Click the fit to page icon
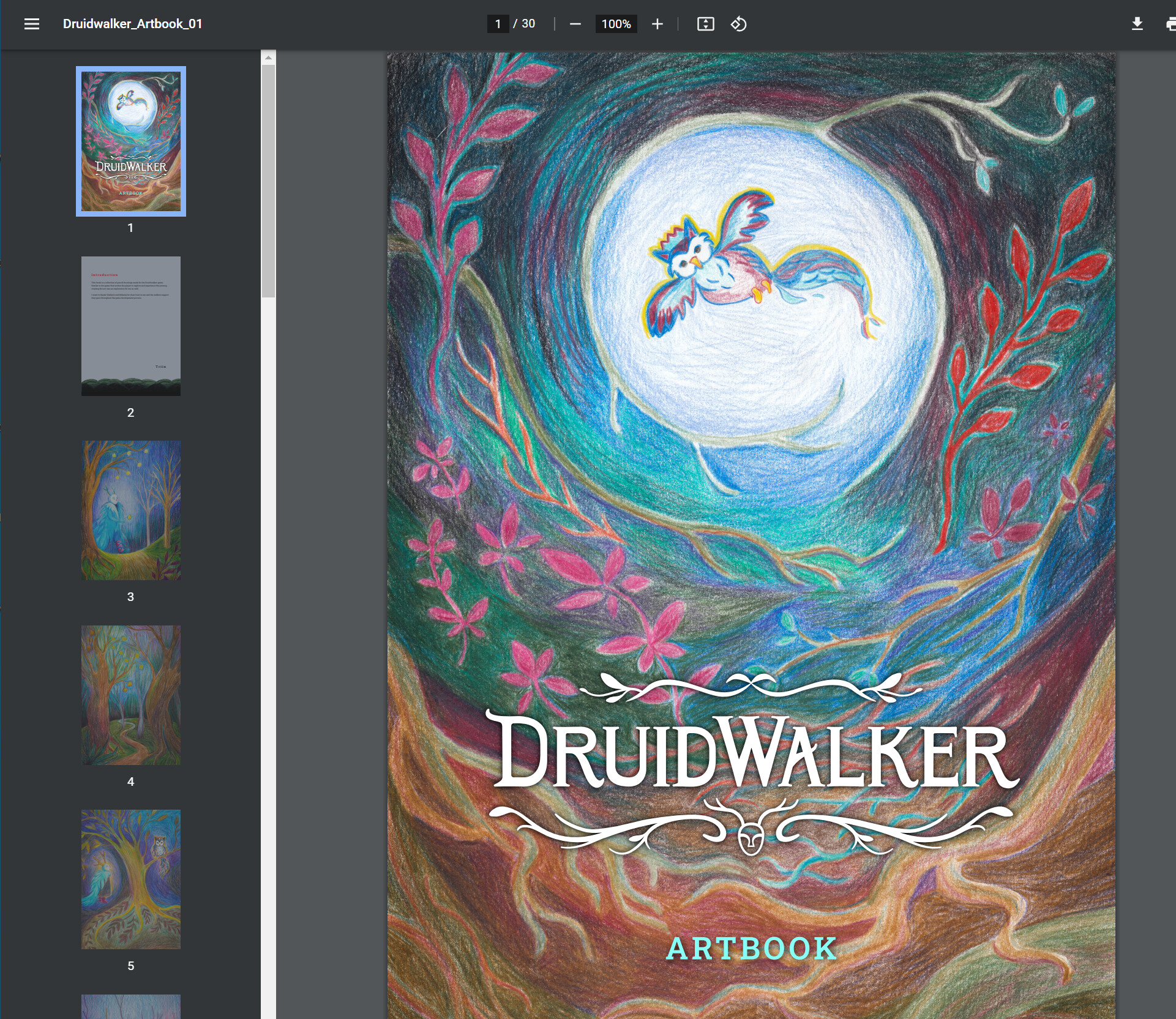The image size is (1176, 1019). (x=705, y=24)
